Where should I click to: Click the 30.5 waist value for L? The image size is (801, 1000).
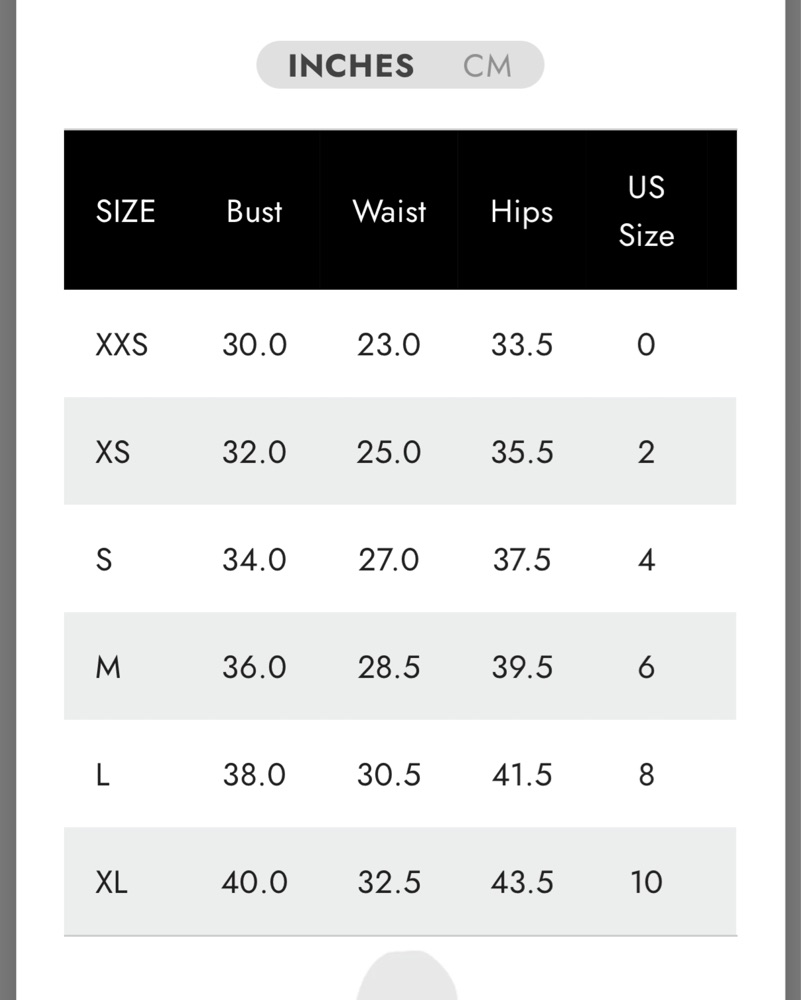click(389, 775)
